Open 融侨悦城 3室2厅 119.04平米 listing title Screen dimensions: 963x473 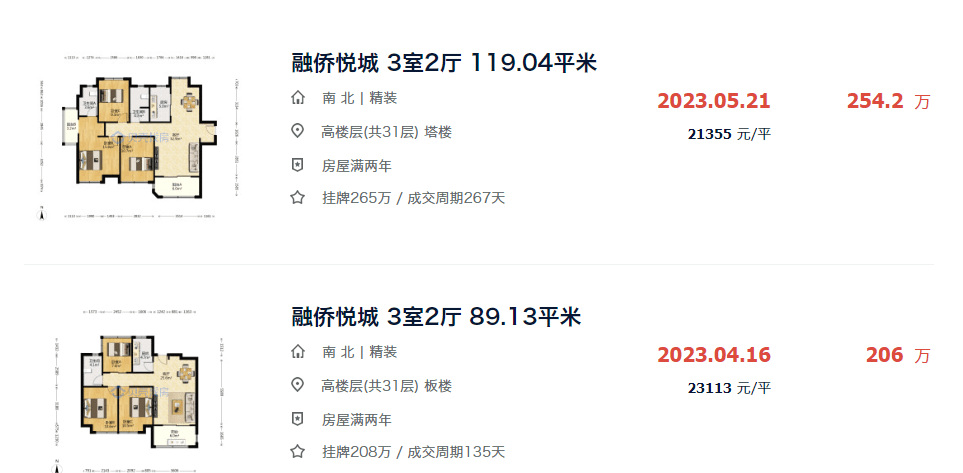point(444,63)
